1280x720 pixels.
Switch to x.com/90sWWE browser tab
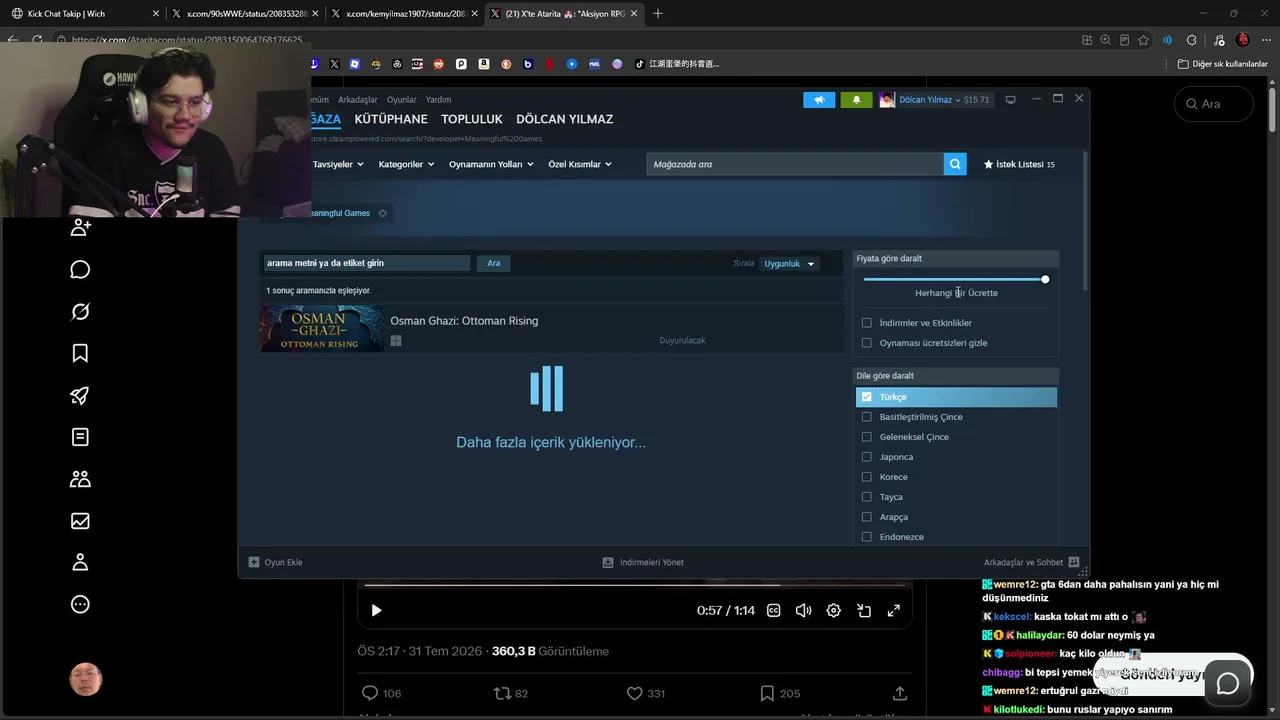coord(244,14)
